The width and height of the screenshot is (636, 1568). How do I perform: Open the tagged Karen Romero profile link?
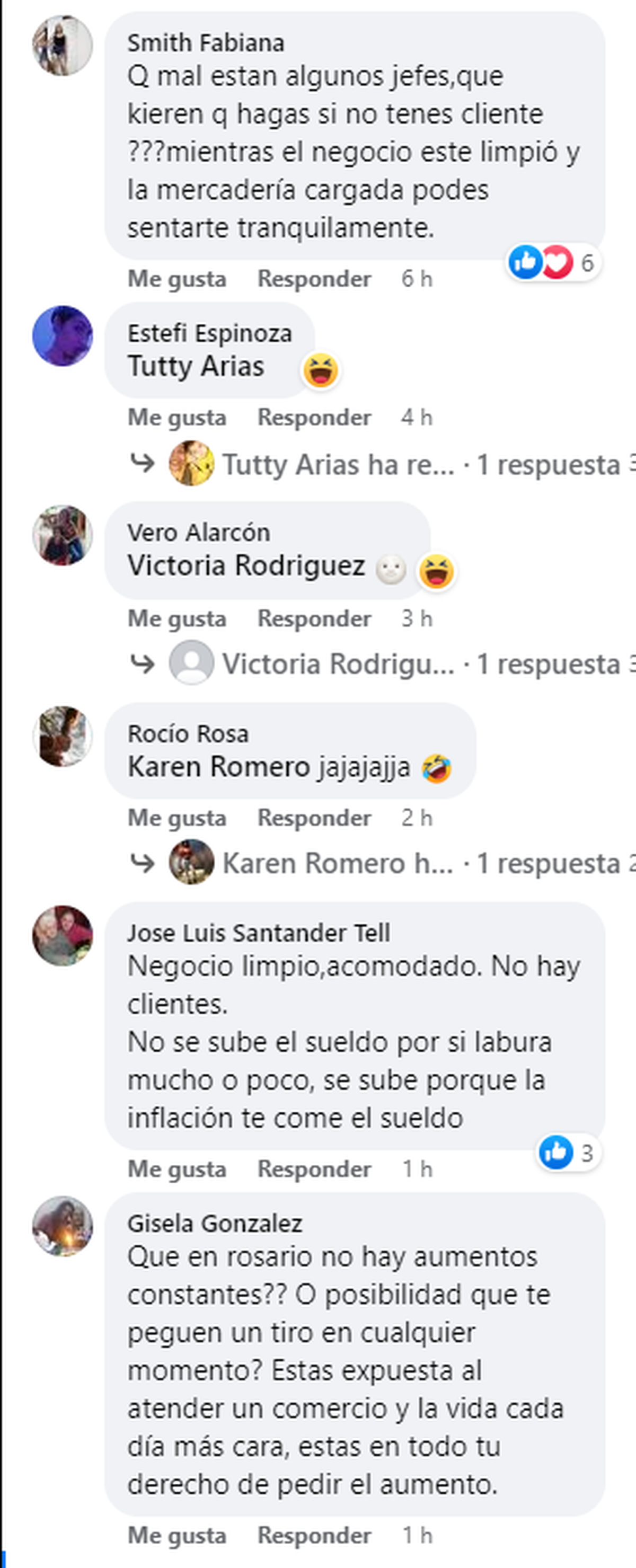click(x=219, y=767)
